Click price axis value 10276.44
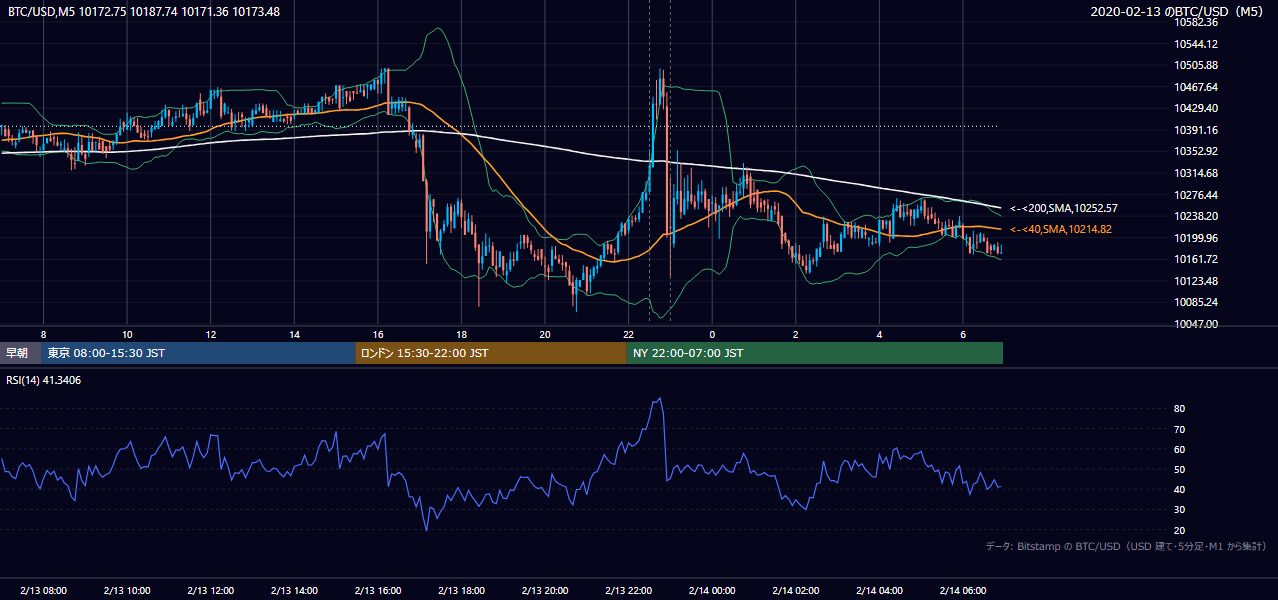The width and height of the screenshot is (1278, 600). pyautogui.click(x=1197, y=195)
